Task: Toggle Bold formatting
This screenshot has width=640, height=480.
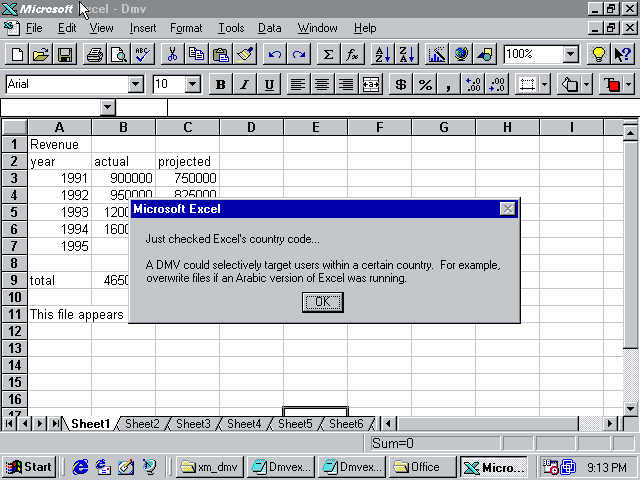Action: [x=220, y=84]
